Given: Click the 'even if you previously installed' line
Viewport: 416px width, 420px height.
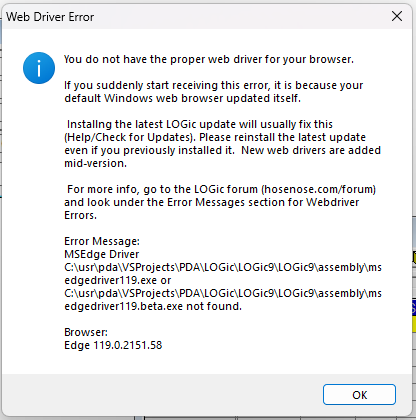Looking at the screenshot, I should pos(222,150).
